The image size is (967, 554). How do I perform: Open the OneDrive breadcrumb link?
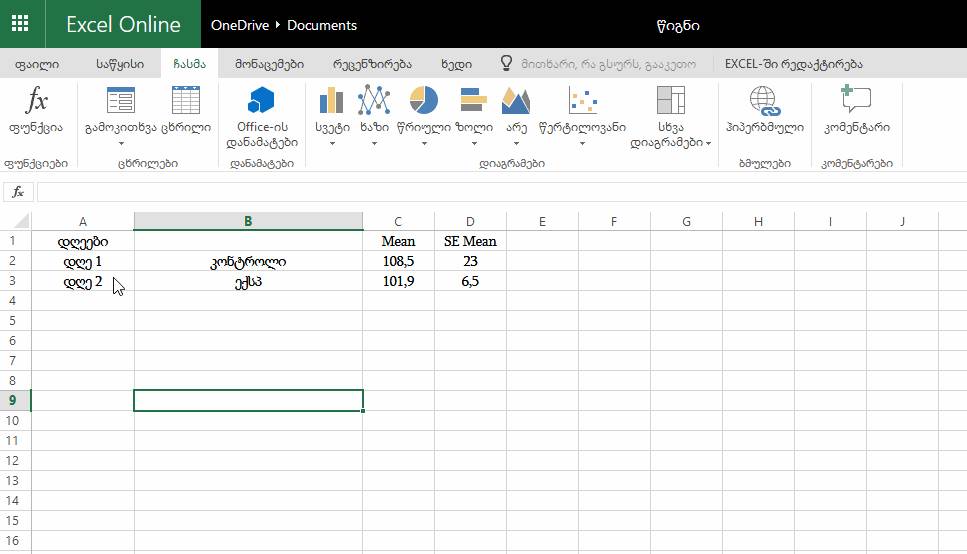[240, 25]
